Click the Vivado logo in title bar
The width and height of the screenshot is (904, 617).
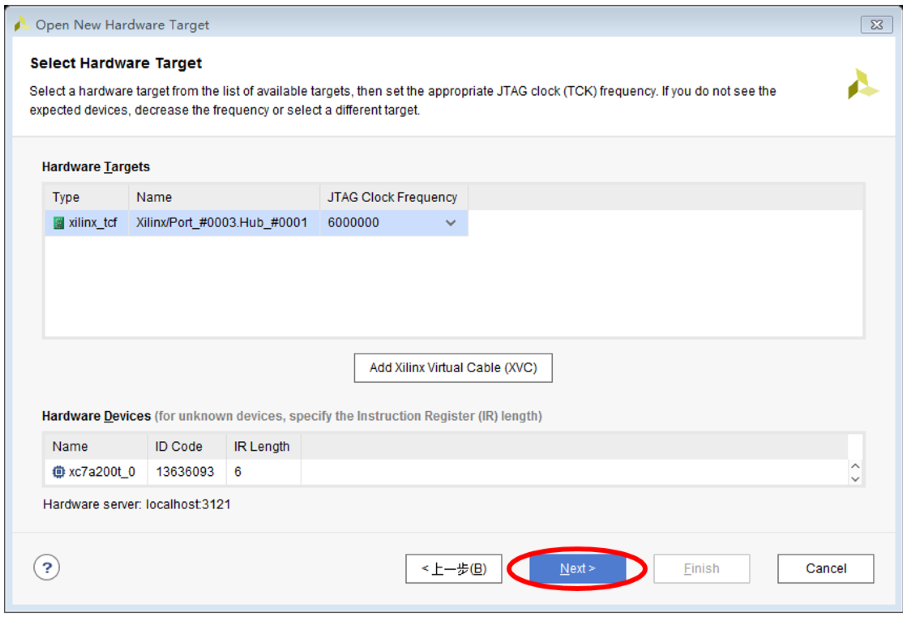(22, 24)
